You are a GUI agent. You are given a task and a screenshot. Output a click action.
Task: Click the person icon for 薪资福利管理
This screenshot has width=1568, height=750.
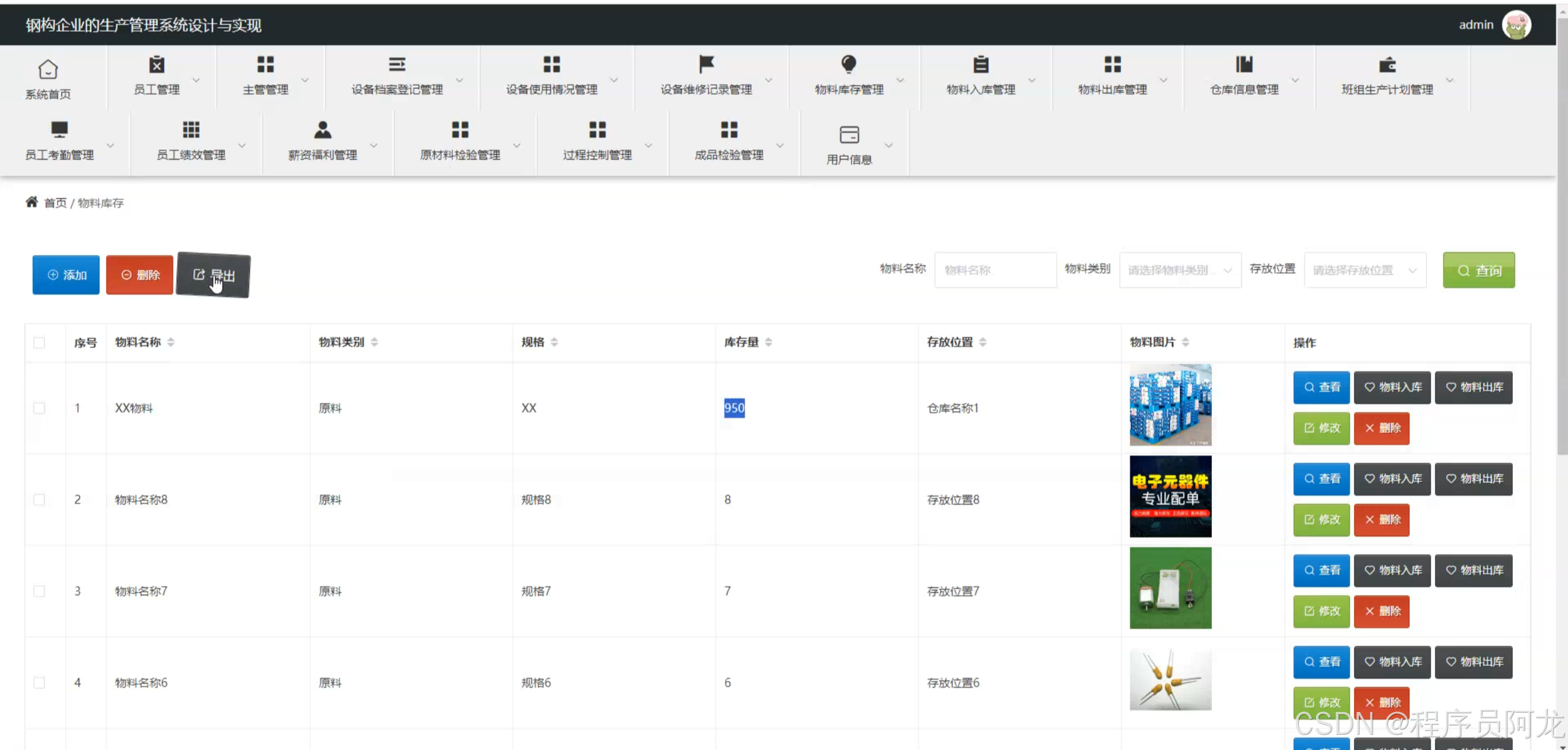coord(322,129)
